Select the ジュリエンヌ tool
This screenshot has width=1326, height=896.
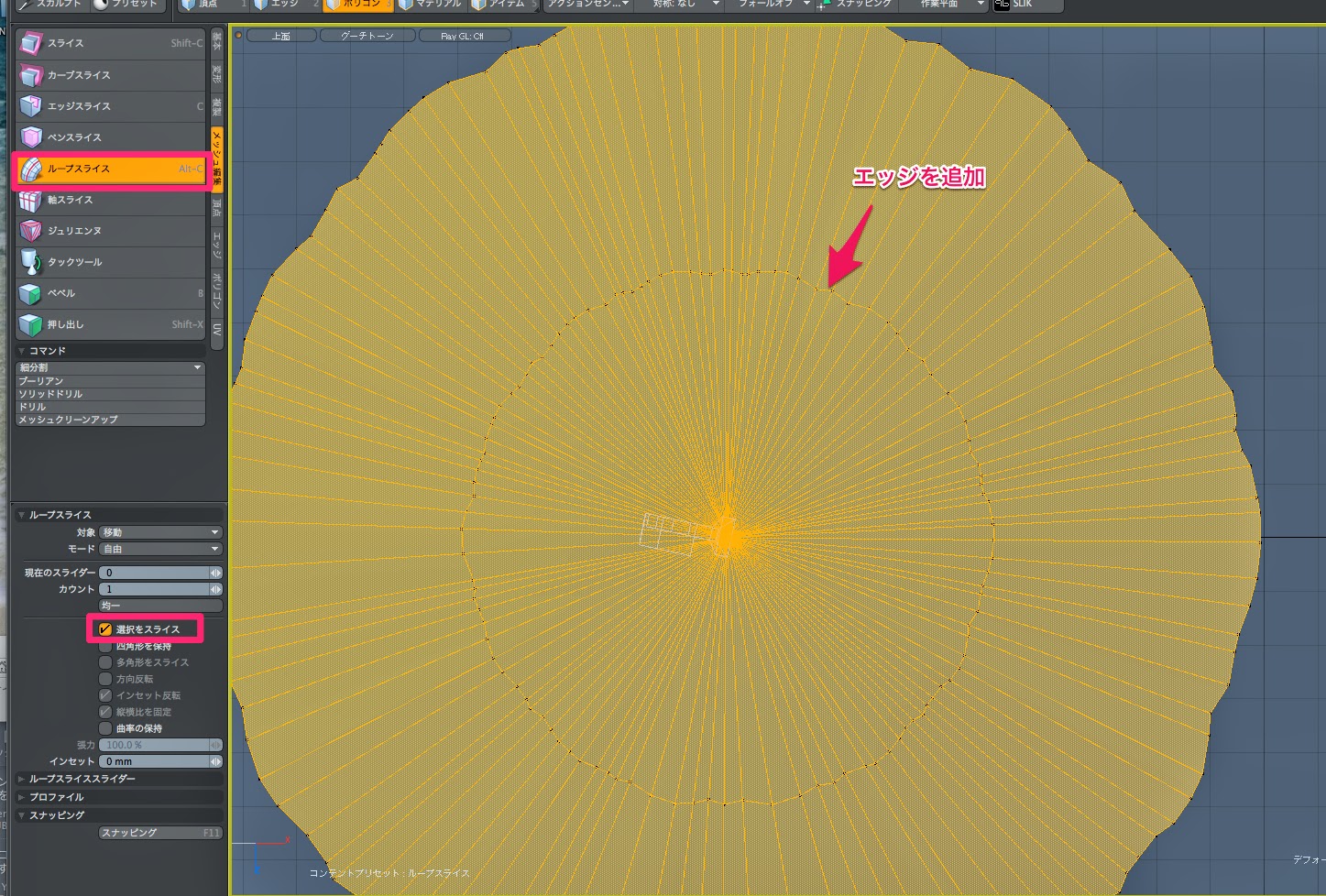click(x=111, y=231)
